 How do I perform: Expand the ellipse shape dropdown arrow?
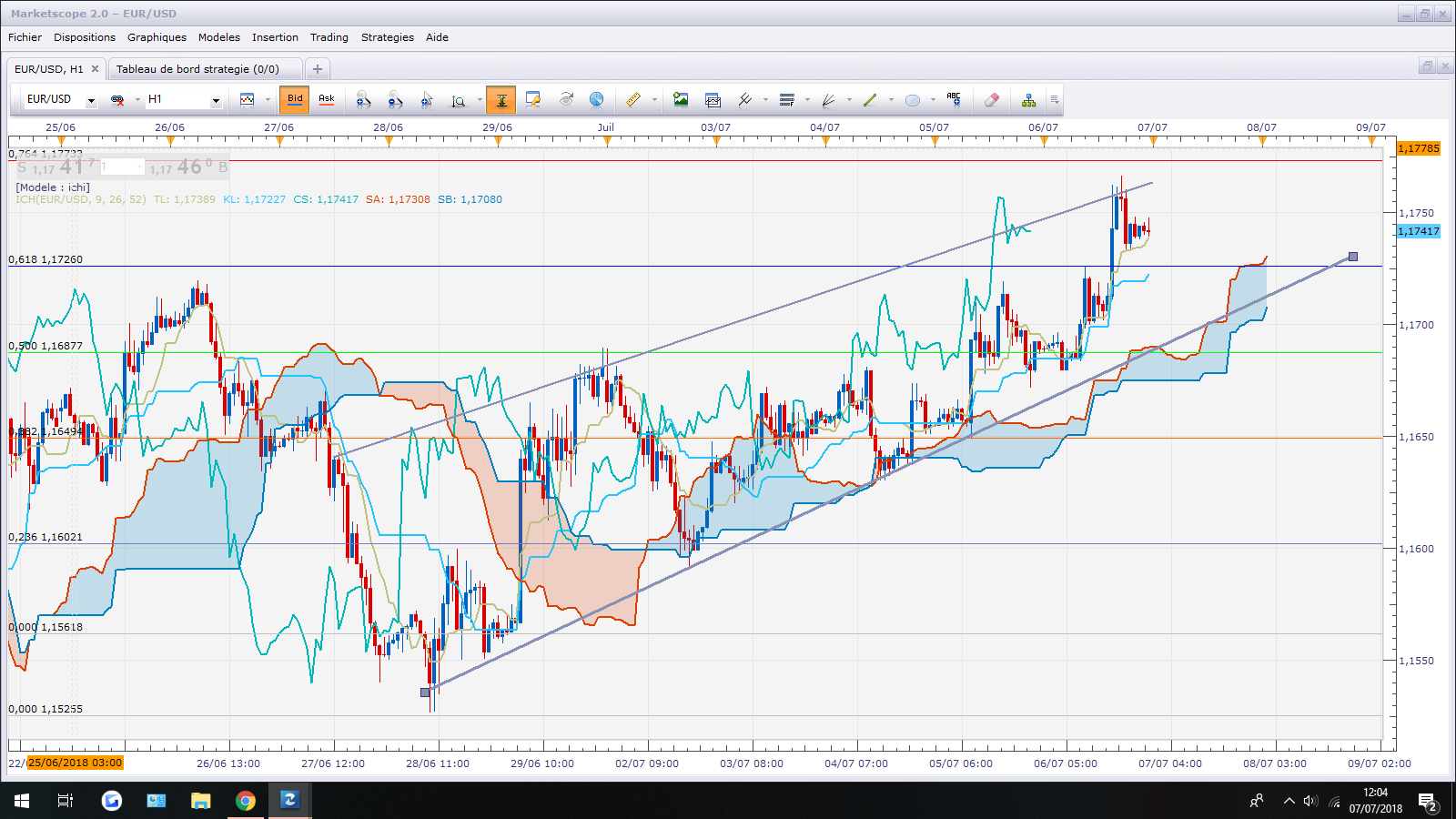tap(933, 100)
